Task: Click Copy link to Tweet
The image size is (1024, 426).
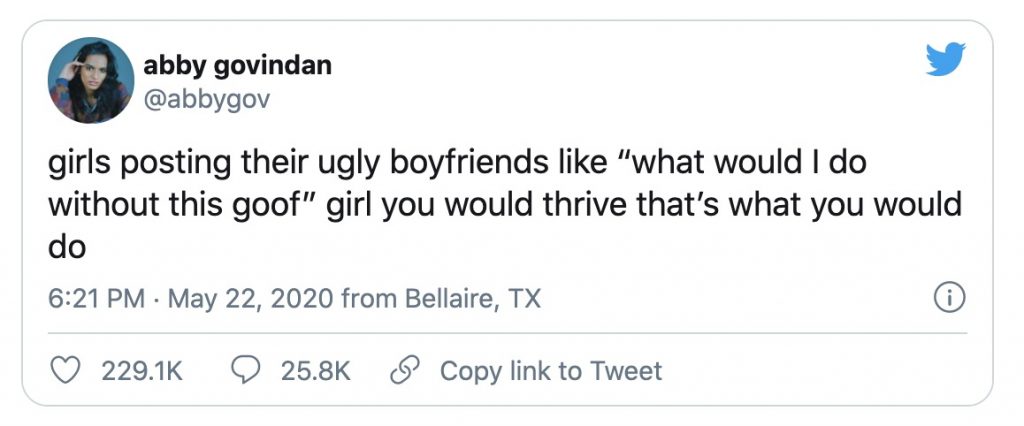Action: pos(551,371)
